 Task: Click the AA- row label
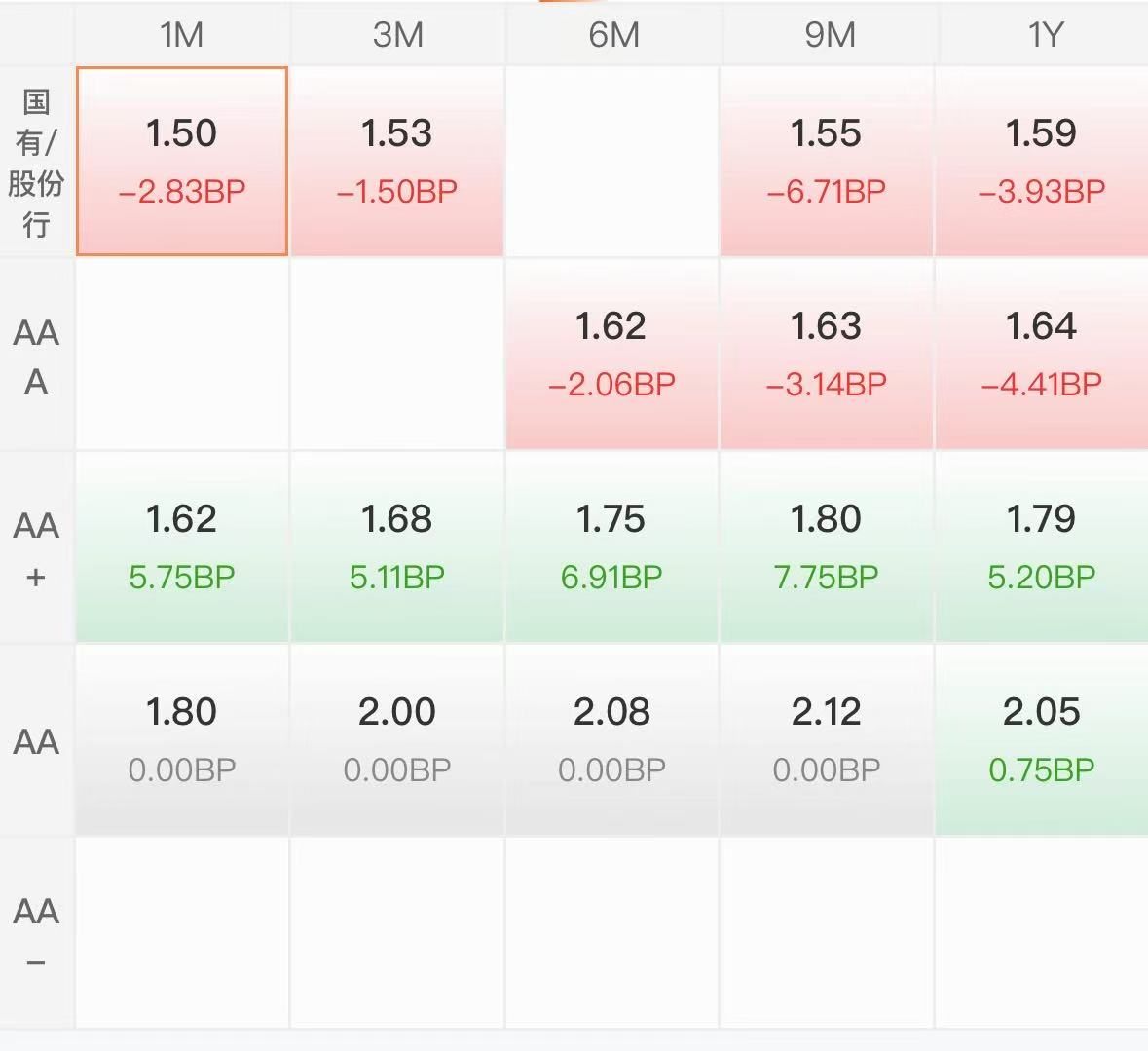[37, 934]
